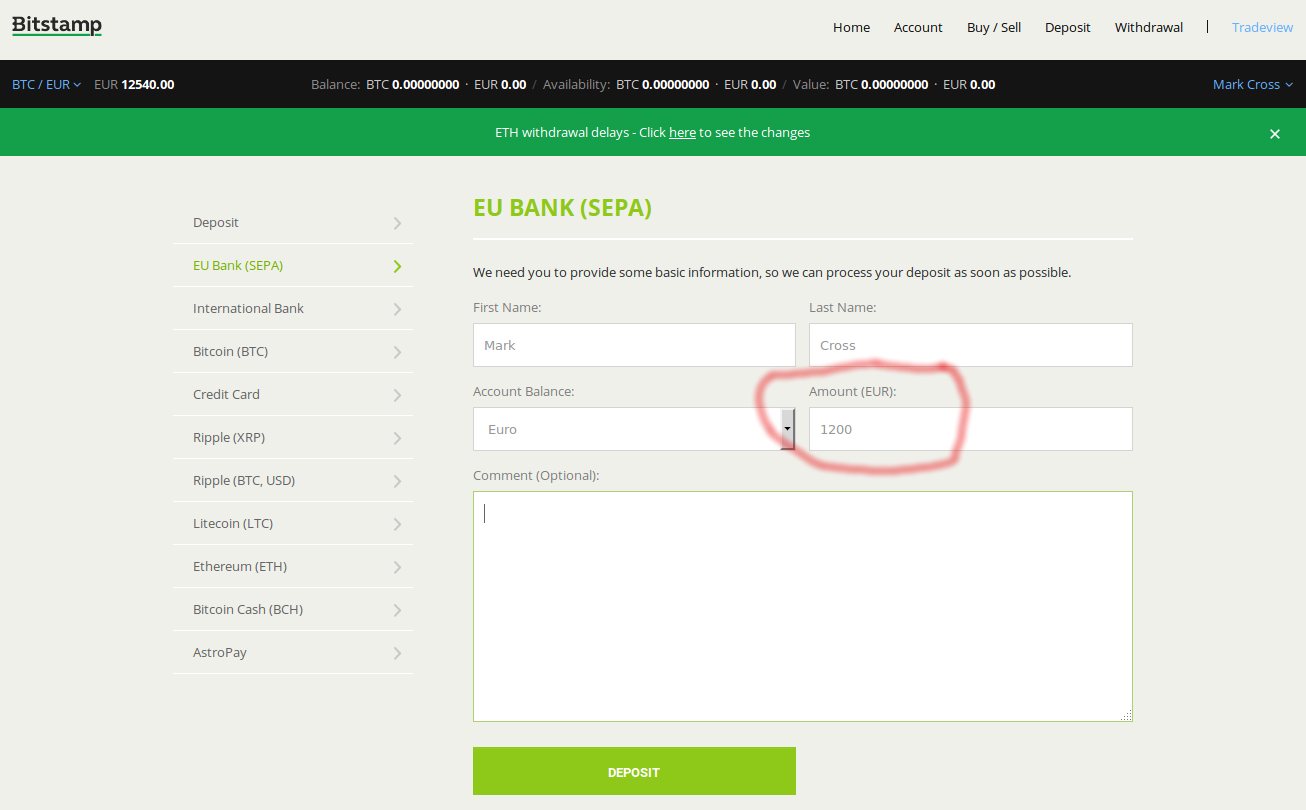Select EU Bank (SEPA) in the sidebar

coord(292,266)
